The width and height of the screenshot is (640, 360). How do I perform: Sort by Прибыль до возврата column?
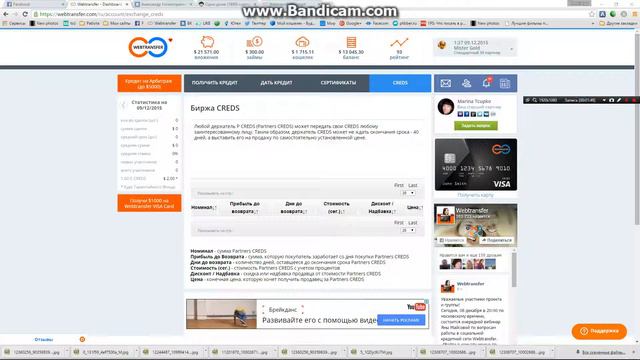point(245,207)
